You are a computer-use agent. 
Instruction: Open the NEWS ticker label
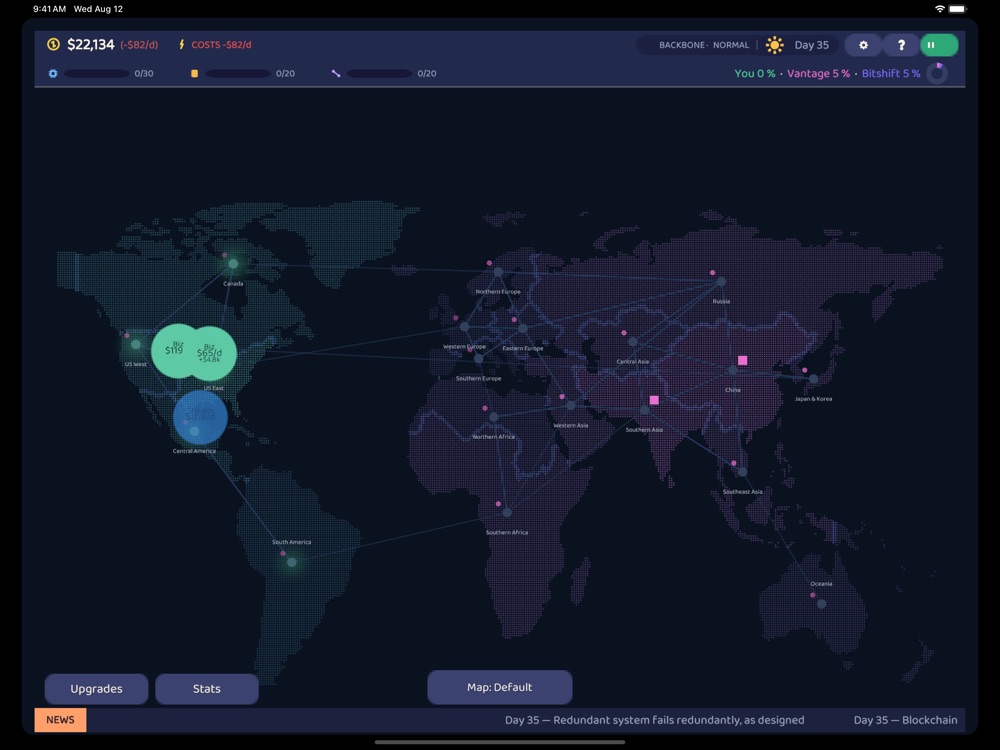coord(60,720)
